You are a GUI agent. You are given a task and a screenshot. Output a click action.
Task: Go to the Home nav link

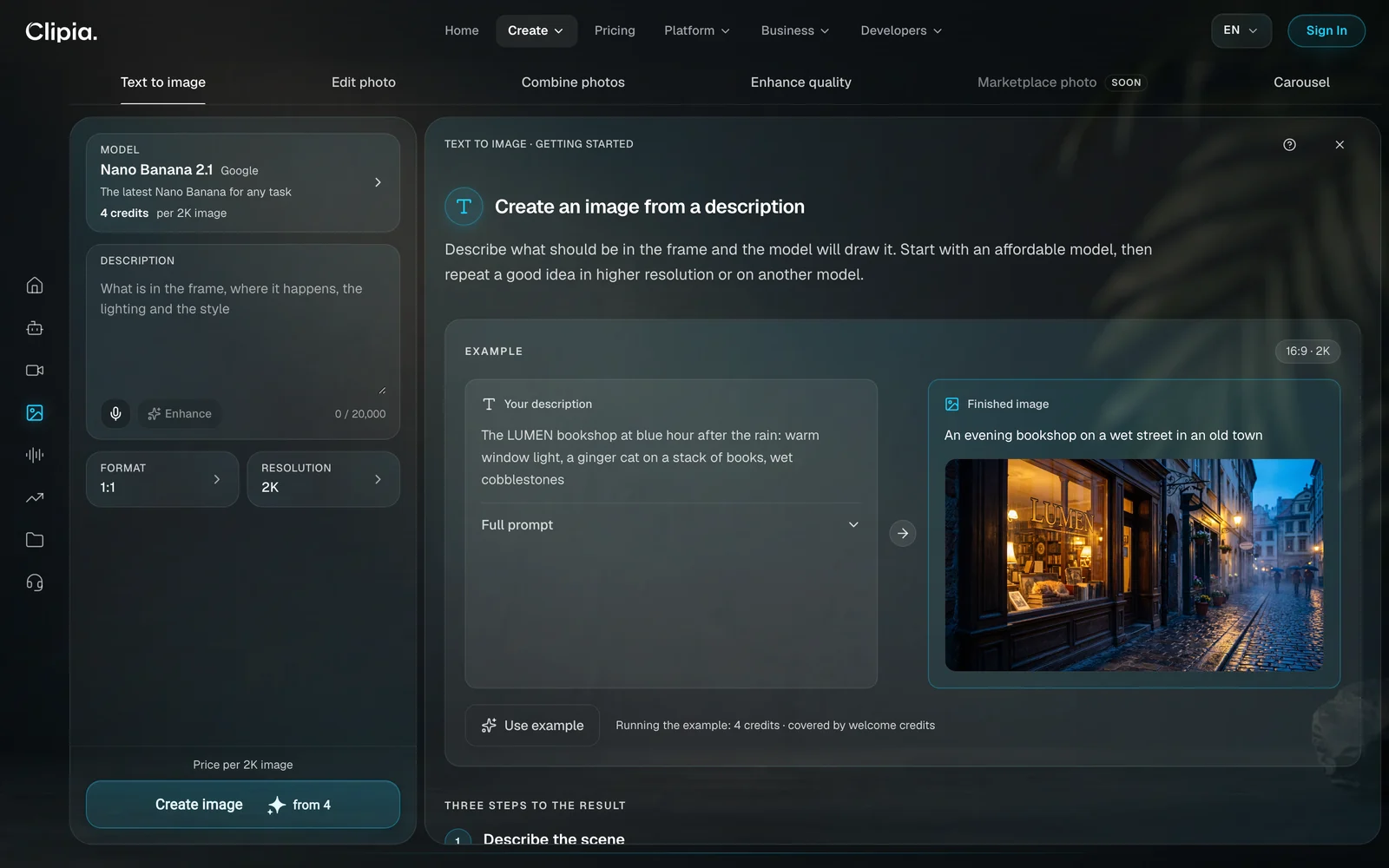click(462, 30)
